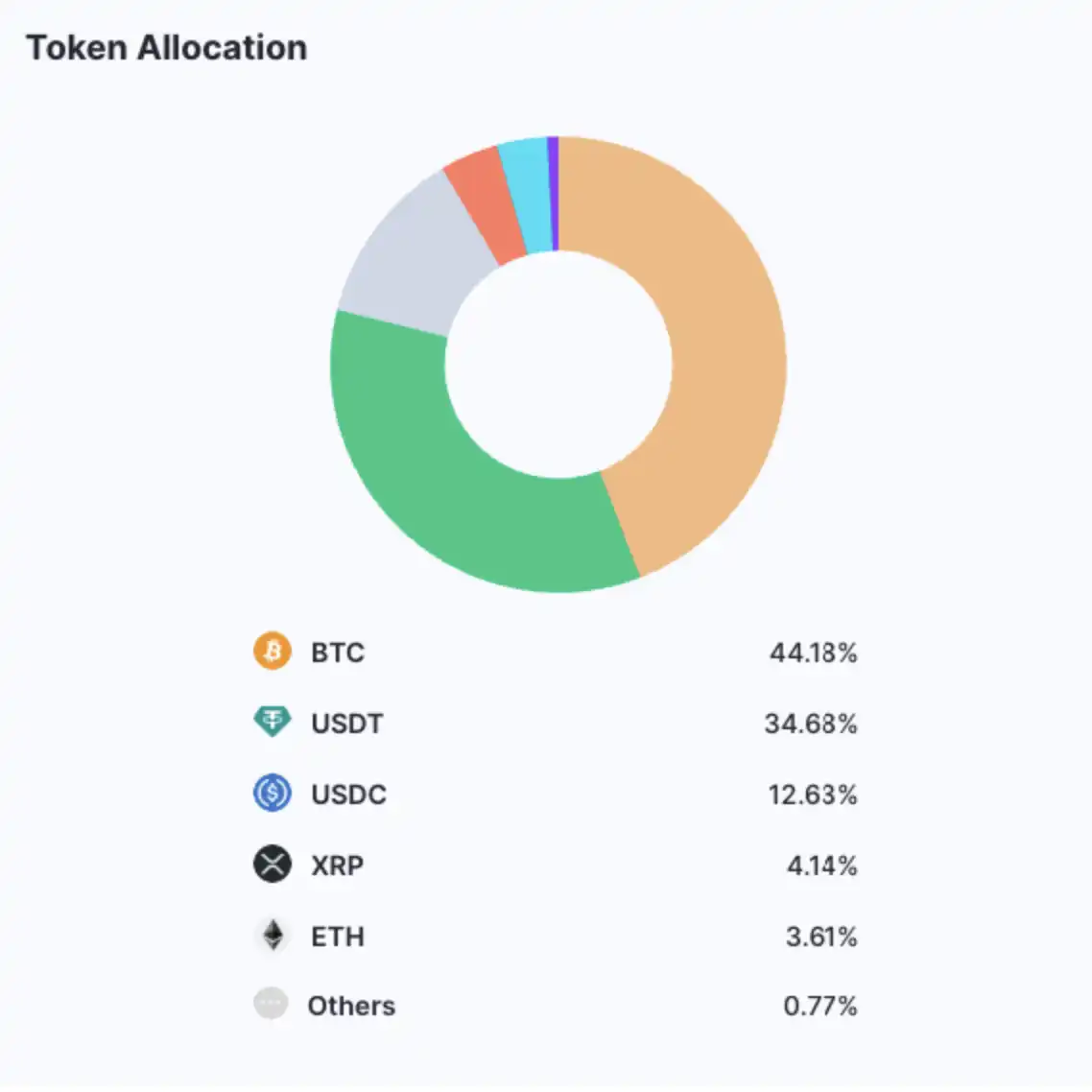Select the BTC label in legend
The width and height of the screenshot is (1092, 1092).
pos(338,653)
